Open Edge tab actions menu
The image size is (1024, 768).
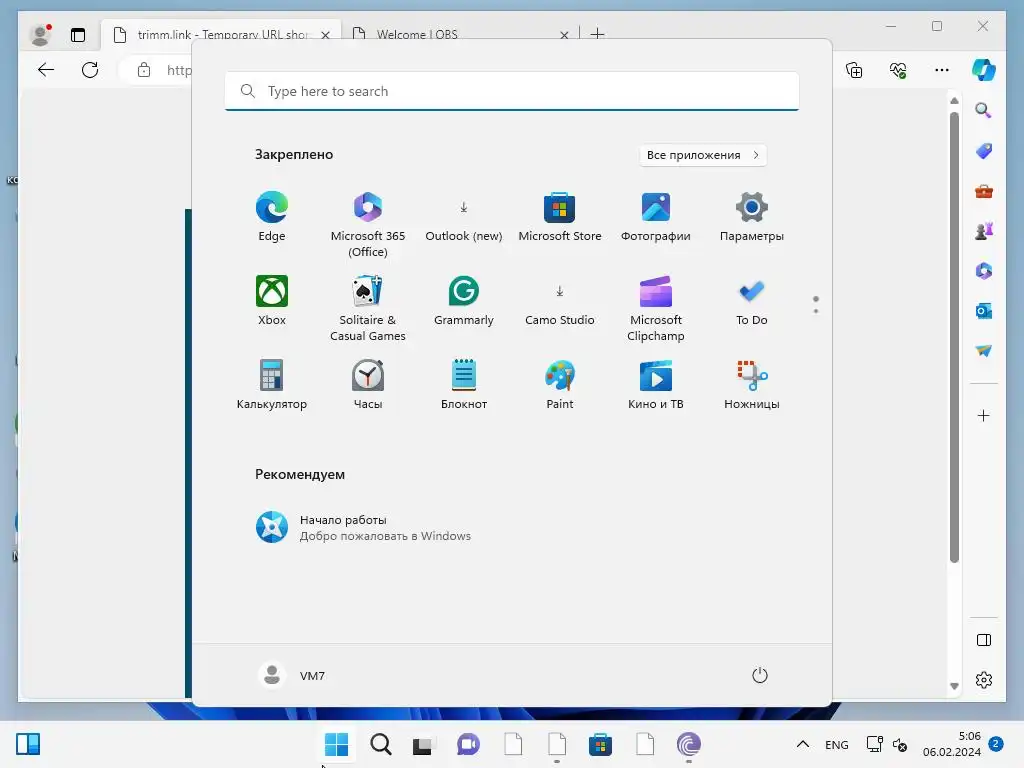[78, 35]
